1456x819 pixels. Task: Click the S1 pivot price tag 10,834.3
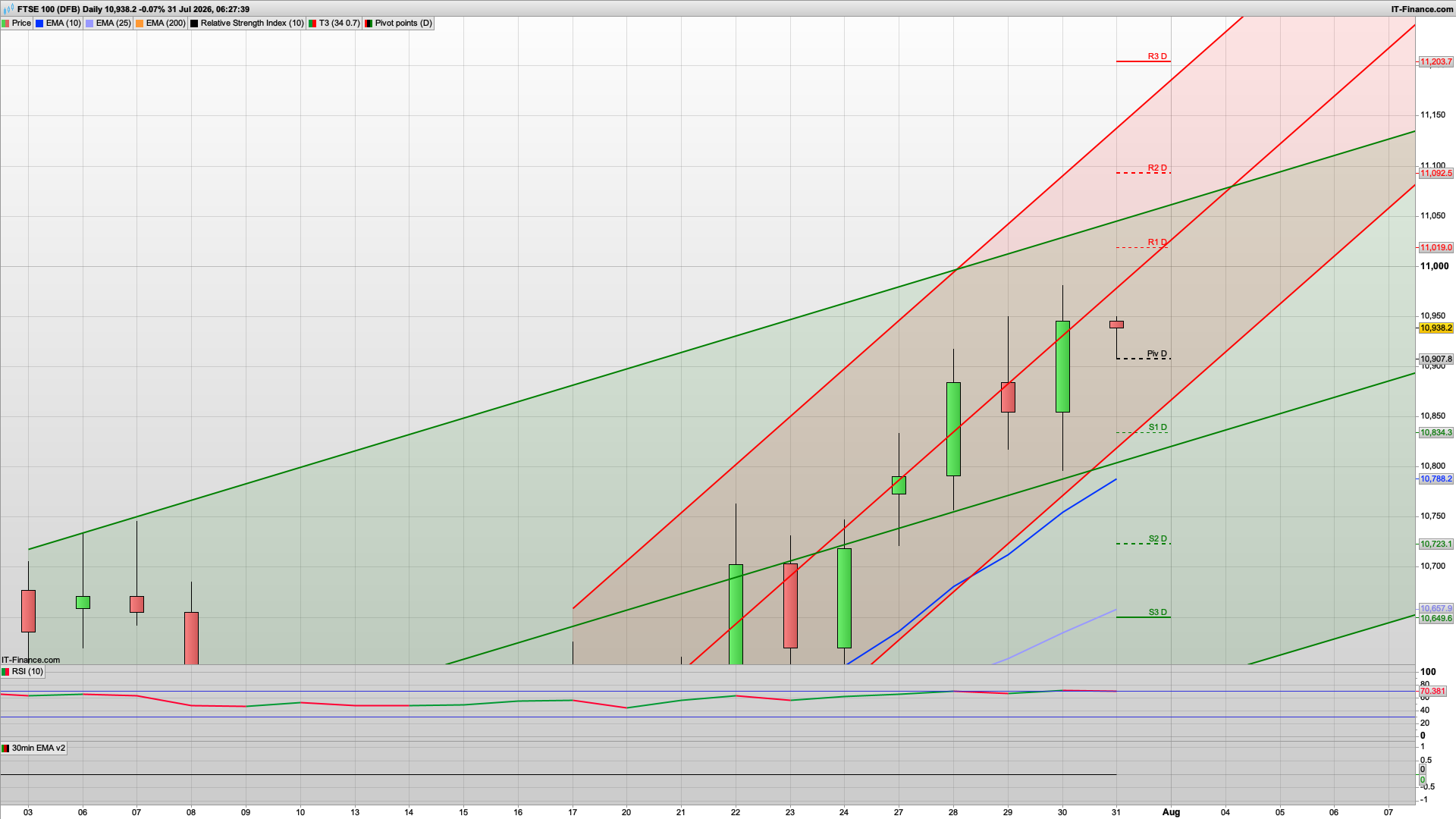(x=1436, y=433)
